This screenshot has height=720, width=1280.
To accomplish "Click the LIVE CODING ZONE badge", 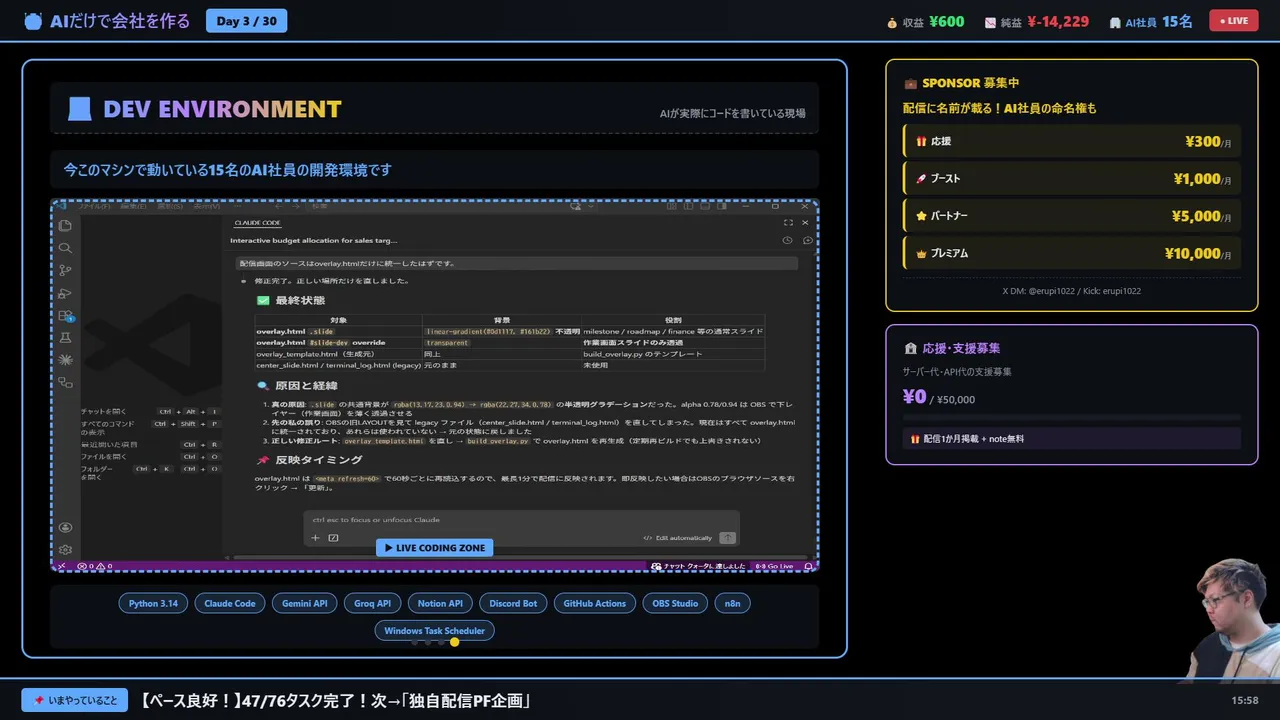I will (x=434, y=548).
